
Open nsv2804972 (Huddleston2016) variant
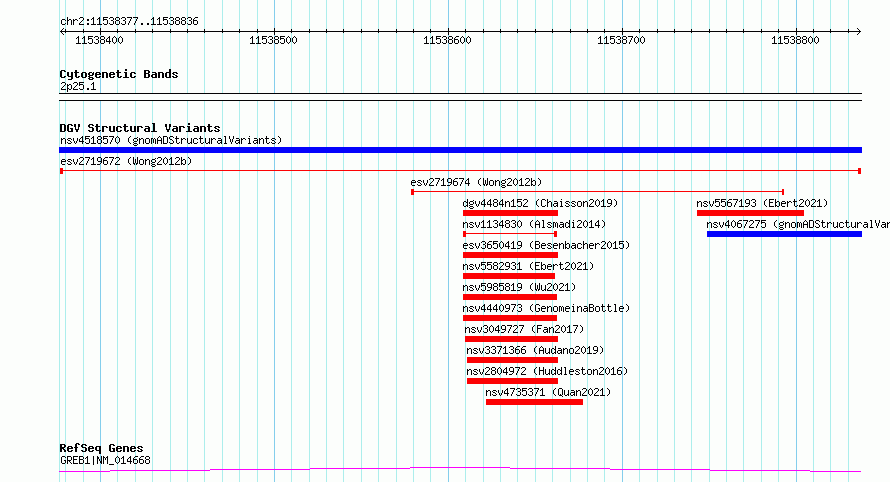547,371
